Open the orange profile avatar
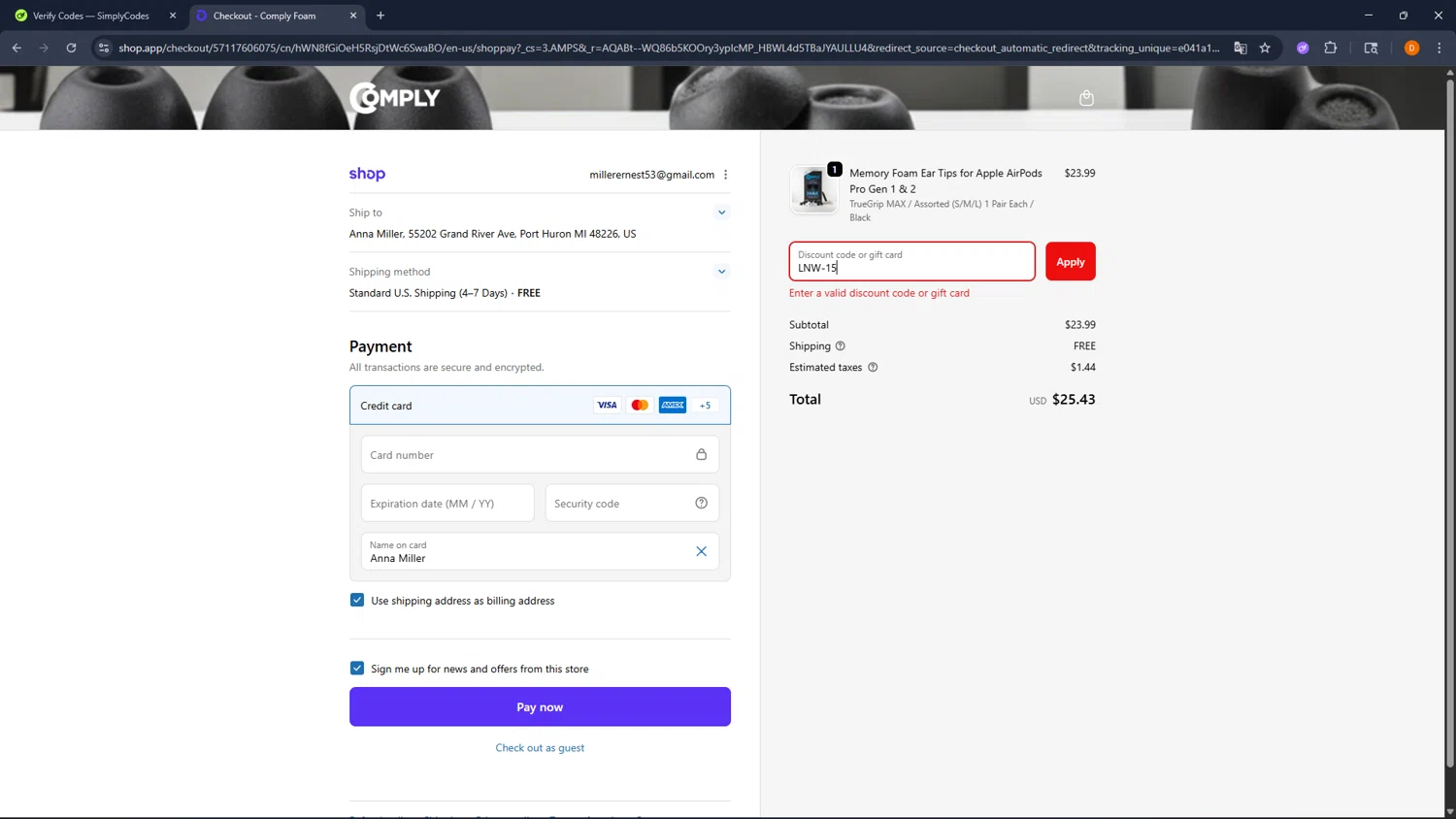Viewport: 1456px width, 819px height. (1411, 48)
